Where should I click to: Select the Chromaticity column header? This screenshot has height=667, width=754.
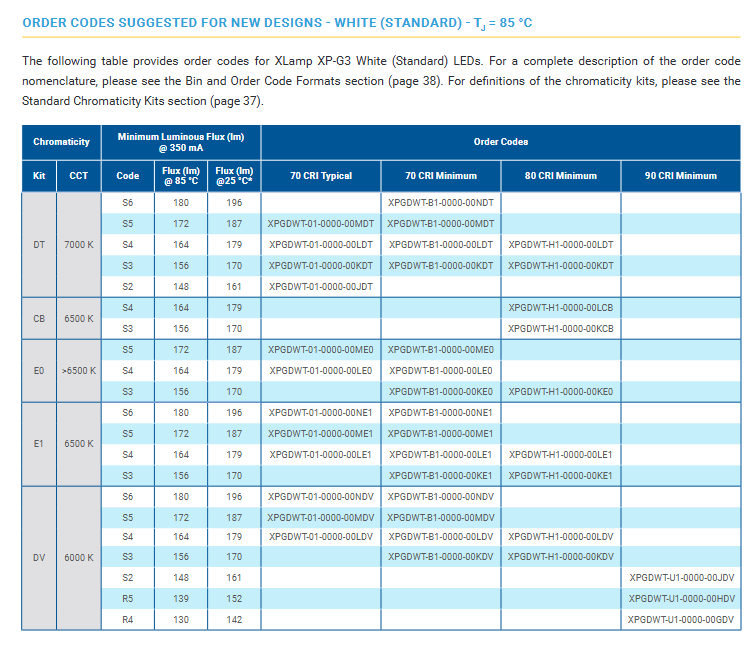pos(62,142)
